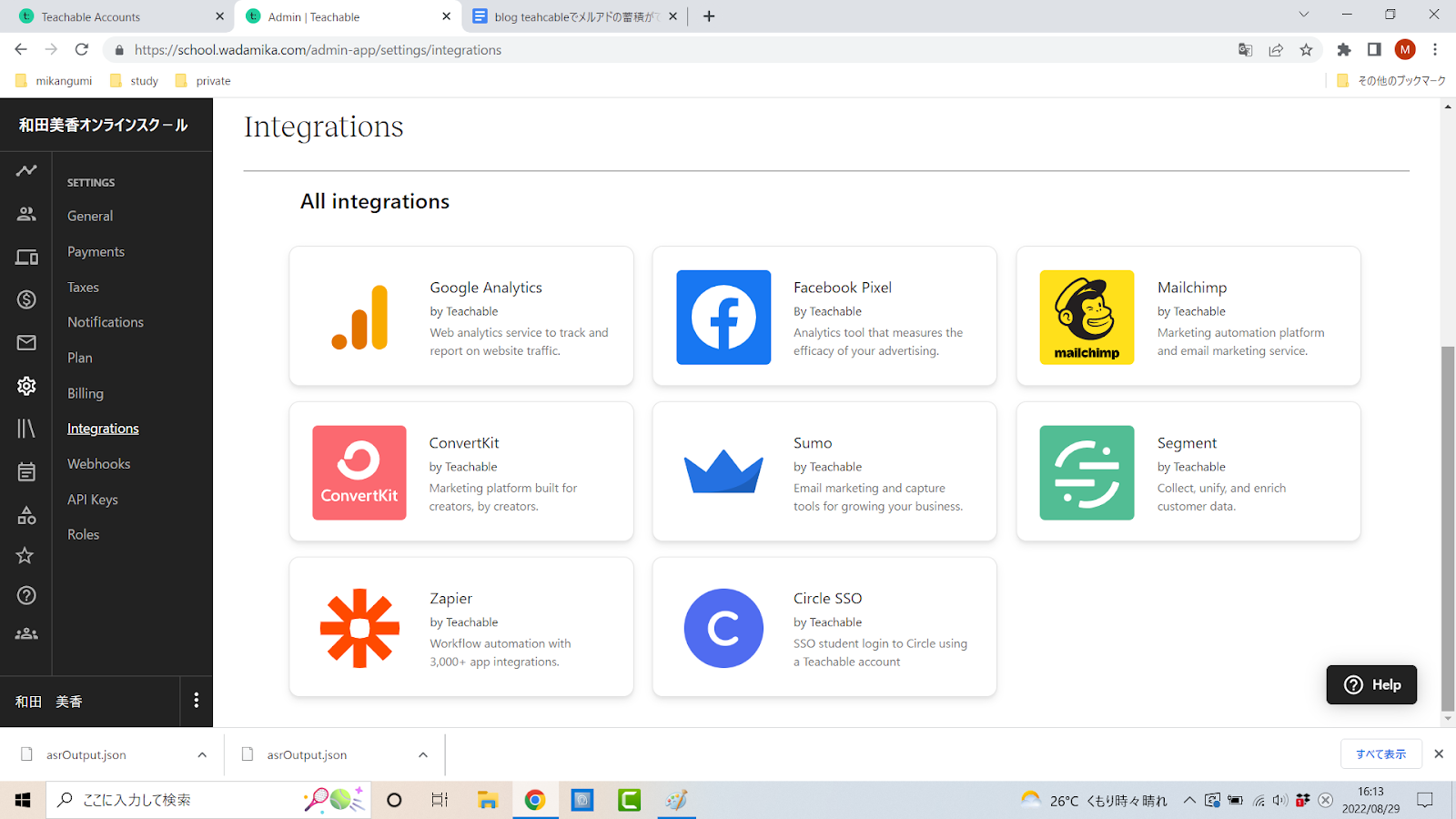Open the Site devices icon in sidebar

[26, 258]
